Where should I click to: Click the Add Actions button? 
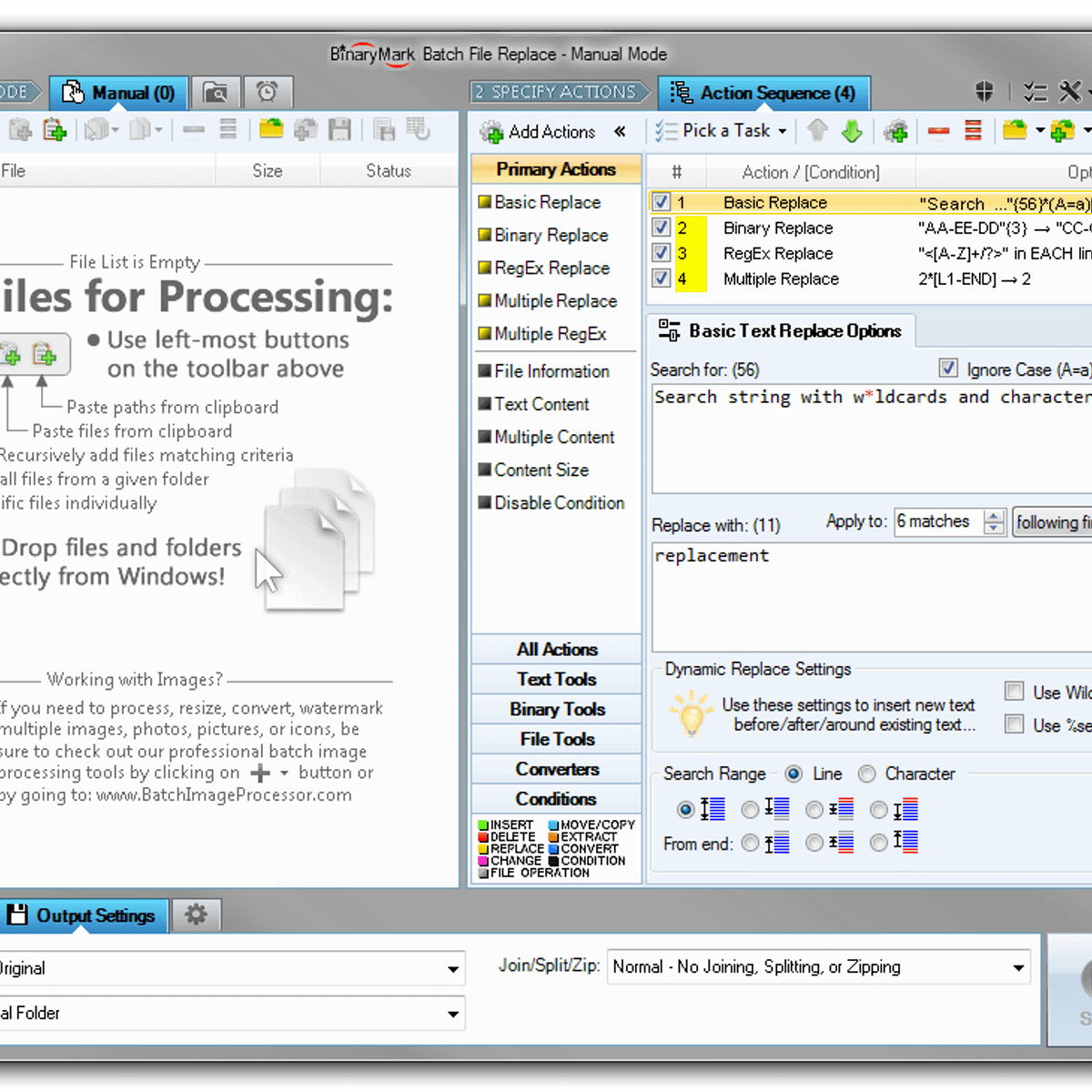[x=539, y=132]
